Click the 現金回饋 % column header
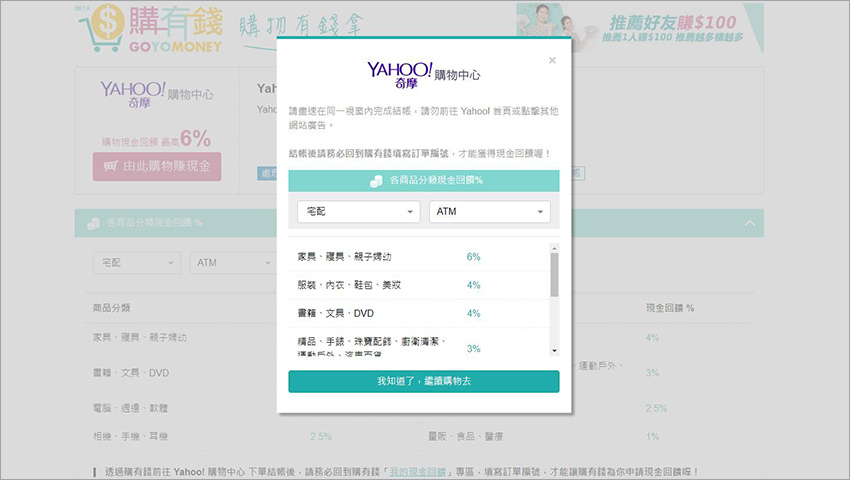This screenshot has width=850, height=480. [x=669, y=308]
